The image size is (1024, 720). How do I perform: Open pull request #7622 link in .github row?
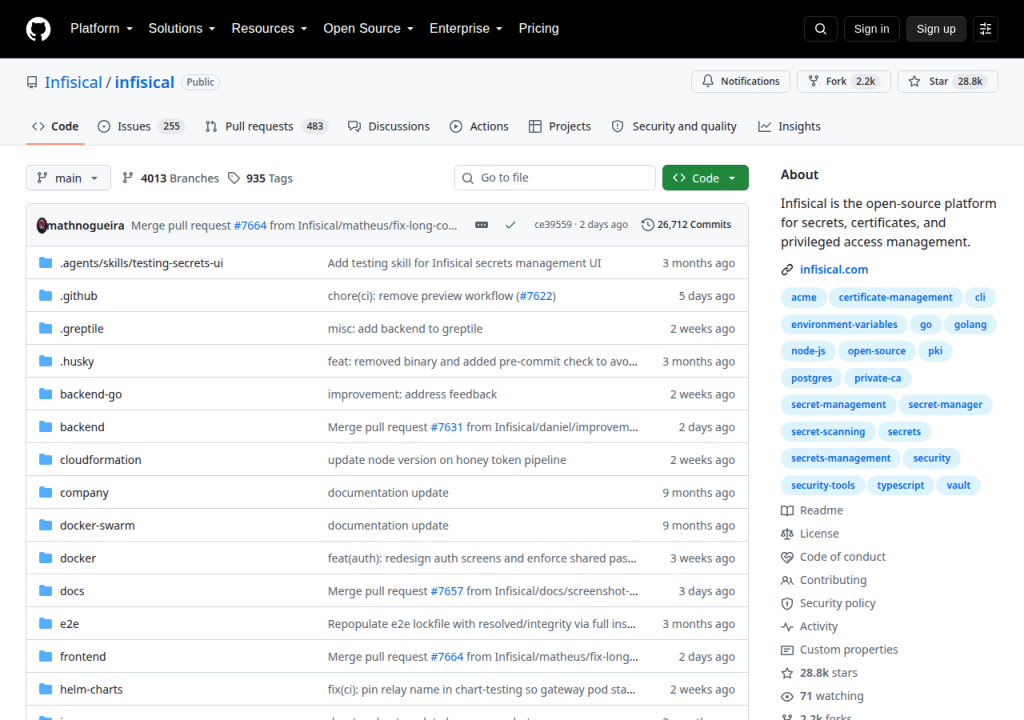click(x=536, y=296)
